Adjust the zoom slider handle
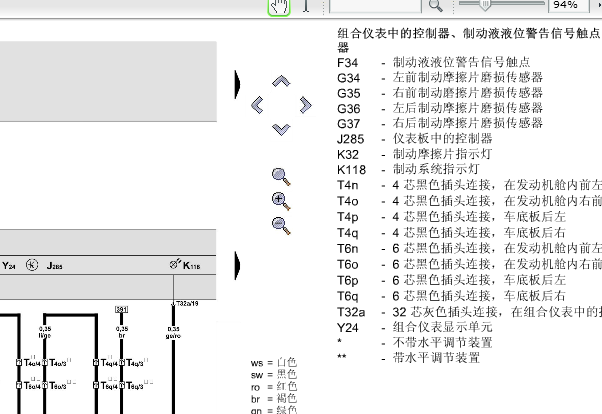This screenshot has height=414, width=602. pos(485,5)
